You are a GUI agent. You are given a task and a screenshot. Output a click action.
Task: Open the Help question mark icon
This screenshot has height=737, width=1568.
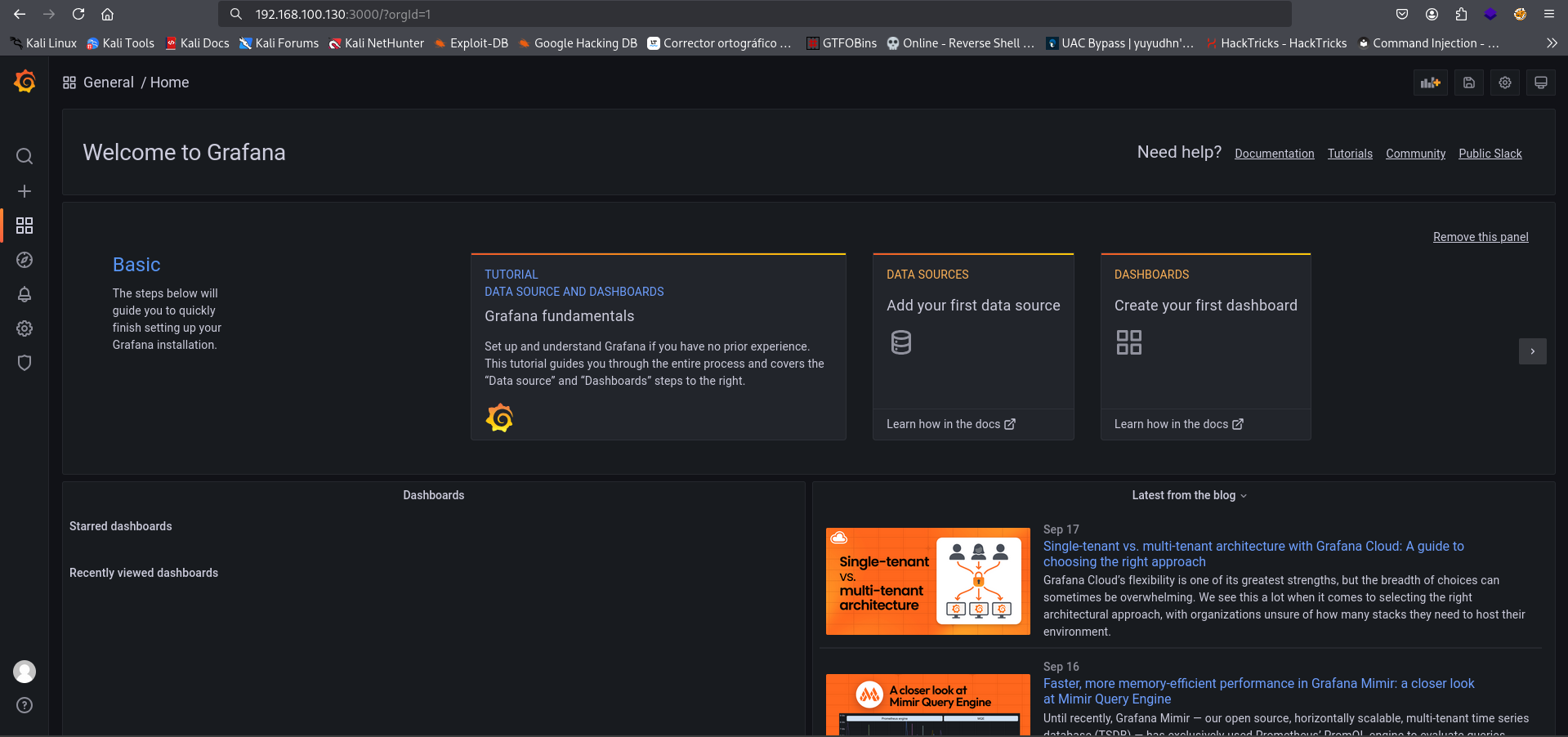[25, 705]
